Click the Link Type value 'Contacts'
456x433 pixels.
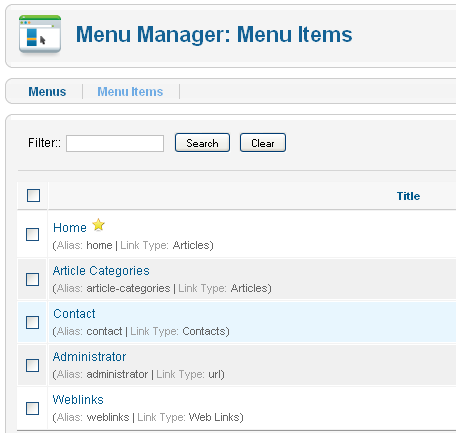[x=204, y=331]
